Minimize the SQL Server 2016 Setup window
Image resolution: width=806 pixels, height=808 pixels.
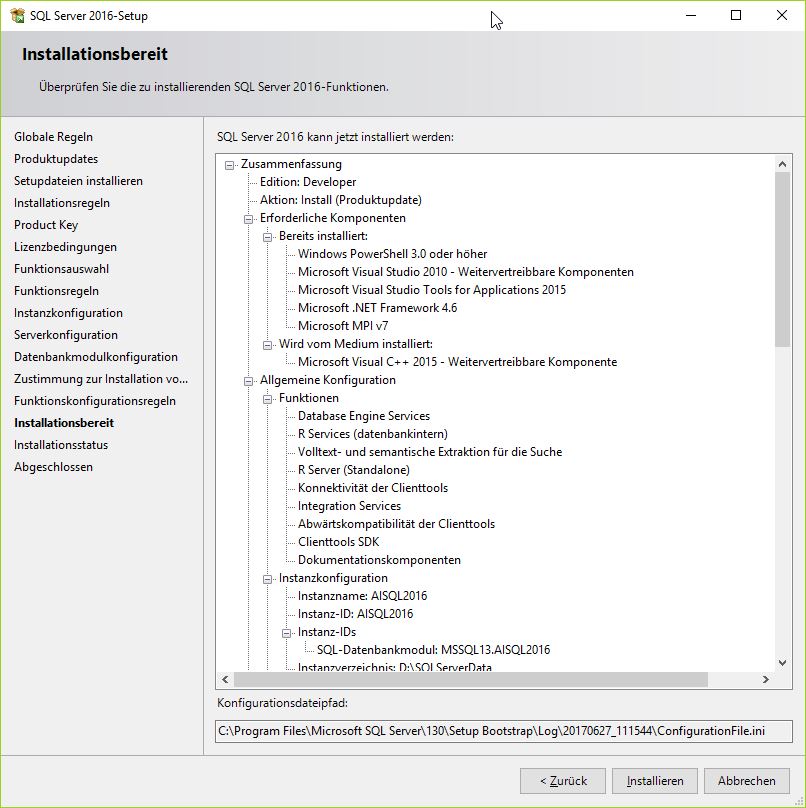tap(691, 15)
